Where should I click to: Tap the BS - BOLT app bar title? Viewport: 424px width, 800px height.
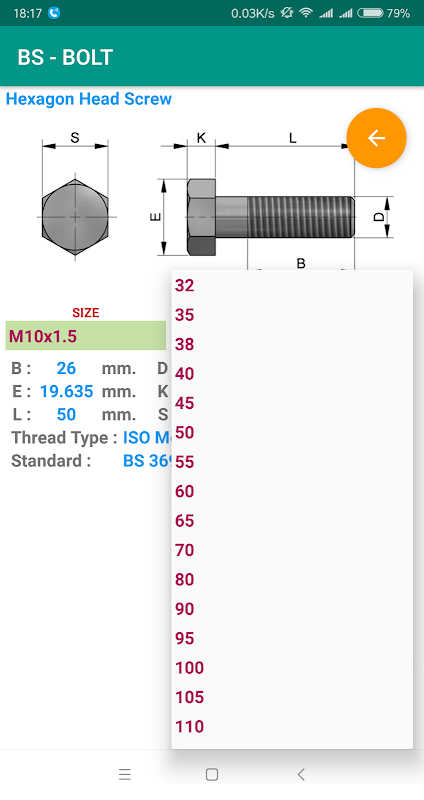tap(65, 58)
